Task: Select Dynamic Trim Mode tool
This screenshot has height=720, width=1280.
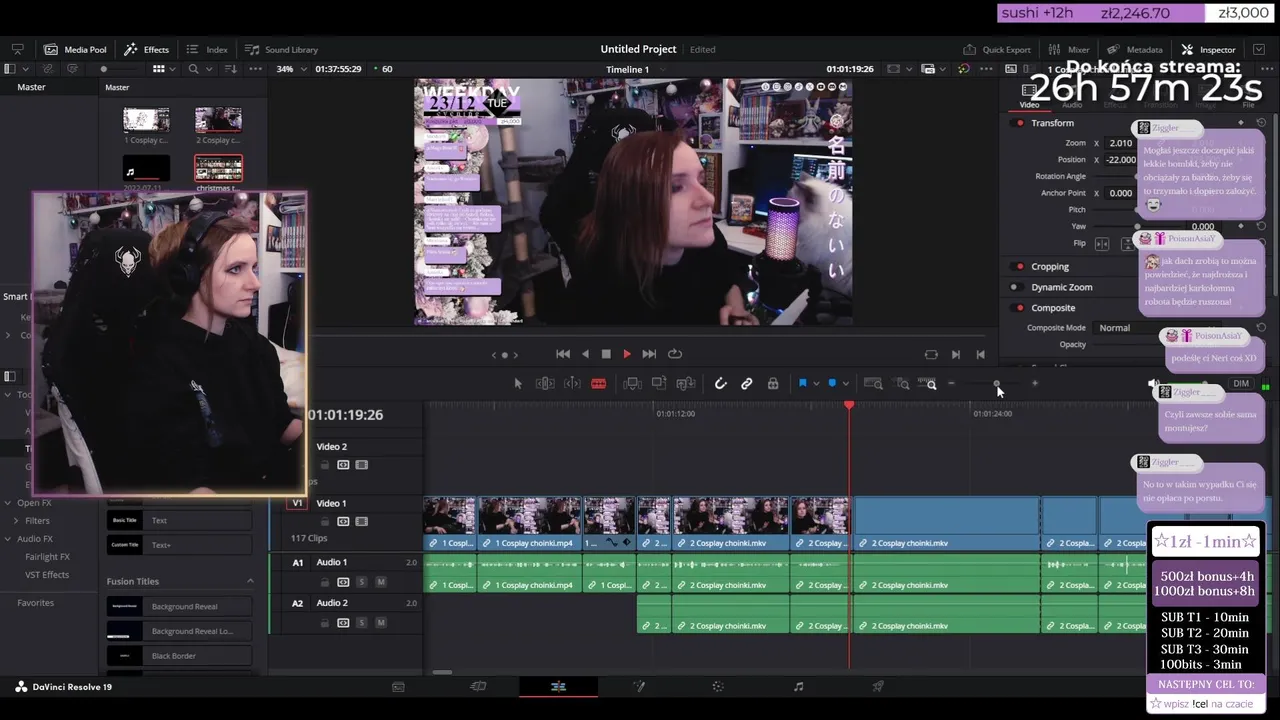Action: [x=572, y=384]
